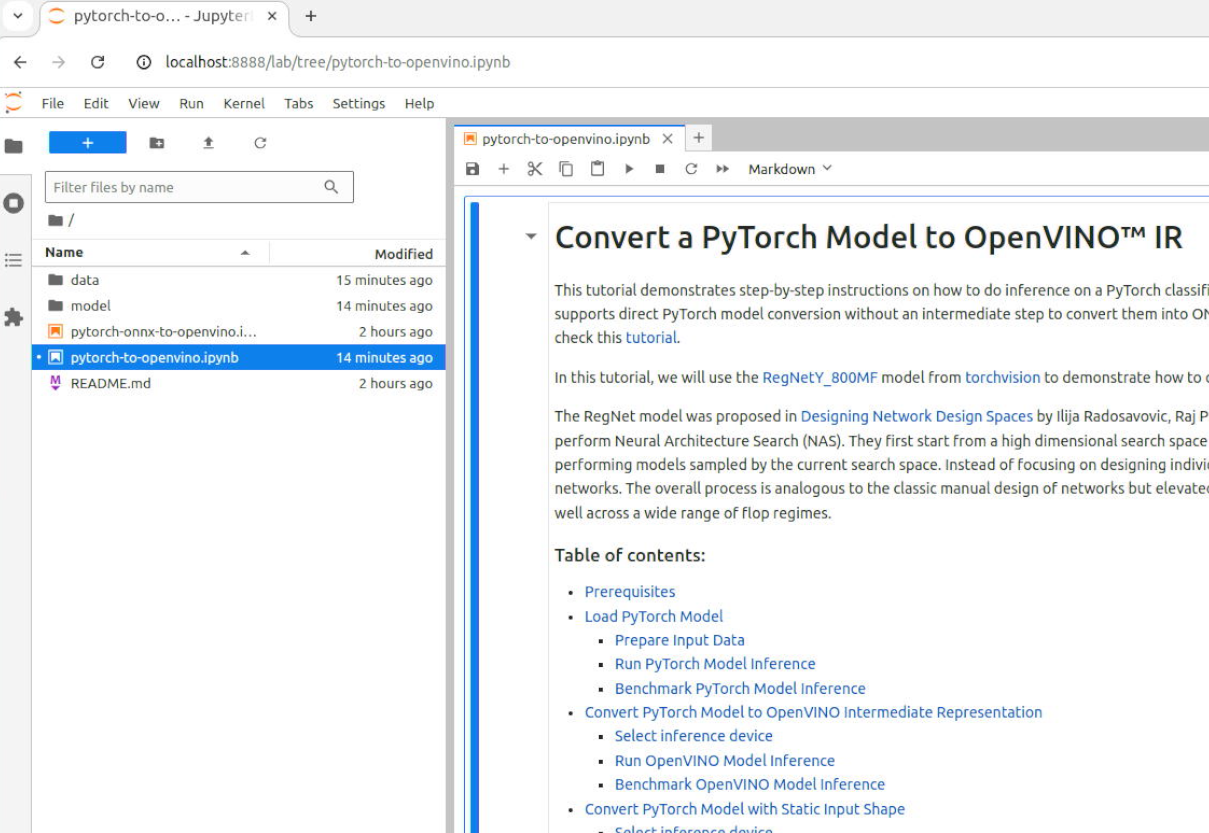The width and height of the screenshot is (1209, 833).
Task: Cut the selected cell with scissors icon
Action: (535, 169)
